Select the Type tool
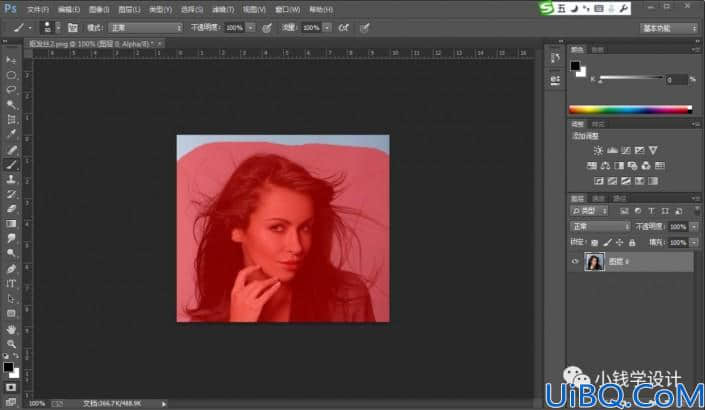 pos(11,284)
